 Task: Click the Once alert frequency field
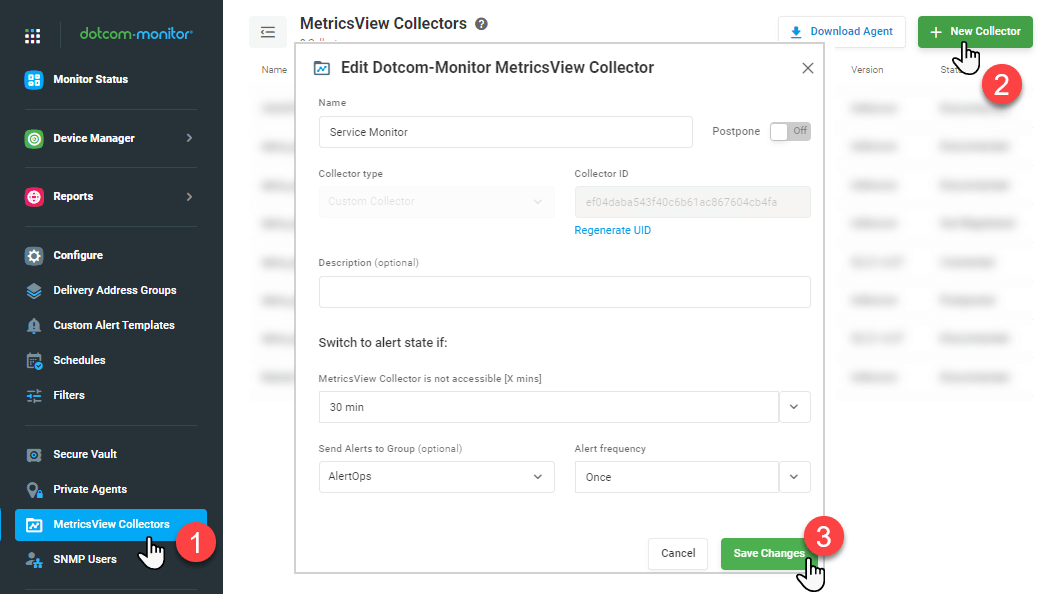676,477
